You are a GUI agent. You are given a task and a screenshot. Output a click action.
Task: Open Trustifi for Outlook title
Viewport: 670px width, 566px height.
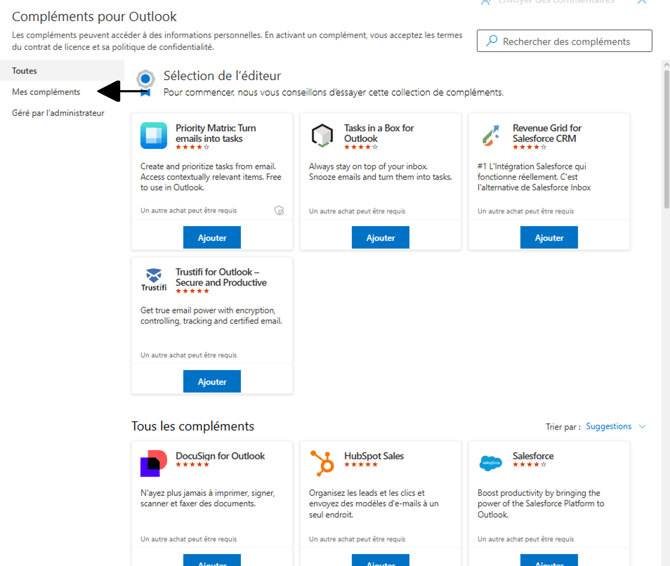(221, 277)
